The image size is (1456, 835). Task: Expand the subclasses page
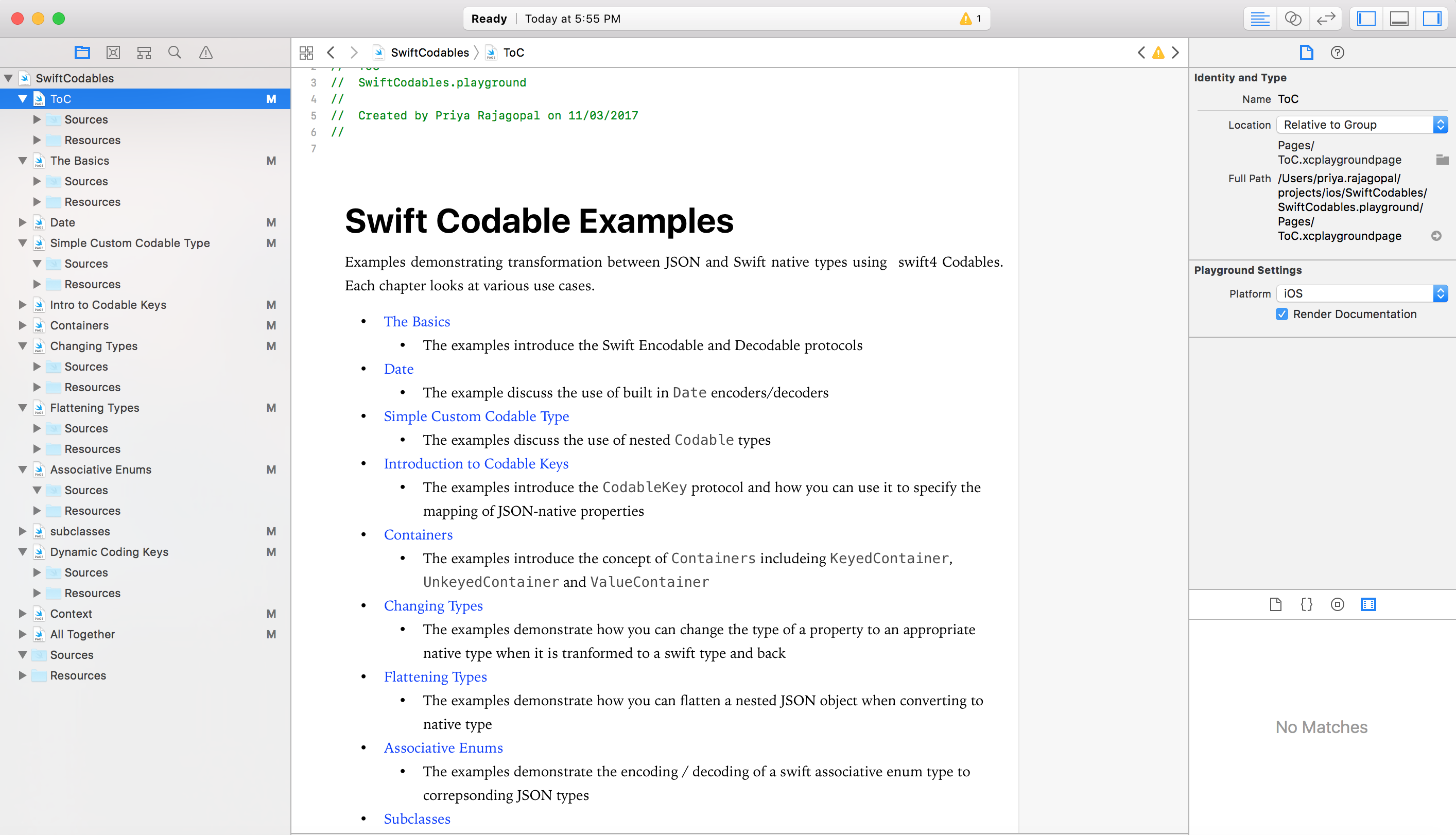click(x=23, y=531)
